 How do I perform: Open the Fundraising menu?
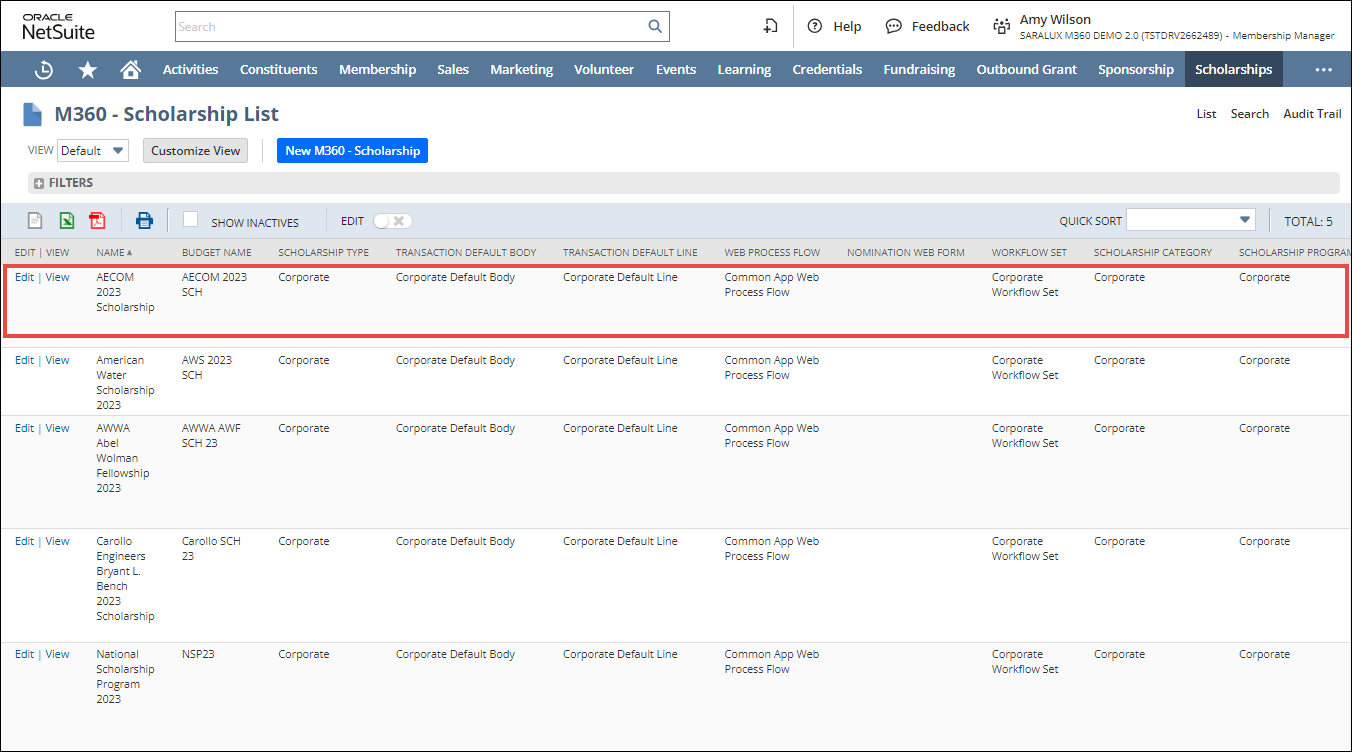point(918,70)
